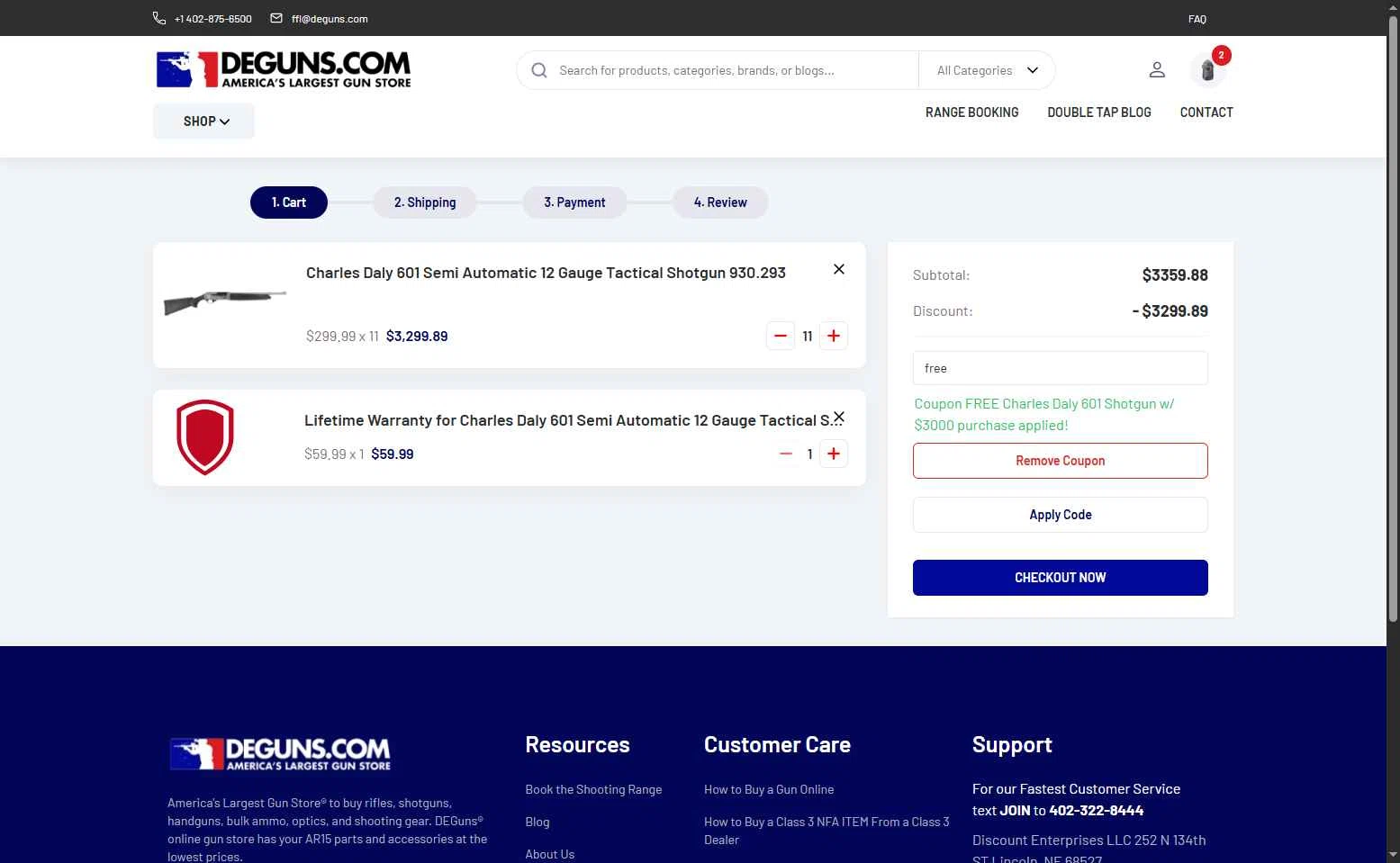Click CHECKOUT NOW button
Viewport: 1400px width, 863px height.
tap(1061, 578)
